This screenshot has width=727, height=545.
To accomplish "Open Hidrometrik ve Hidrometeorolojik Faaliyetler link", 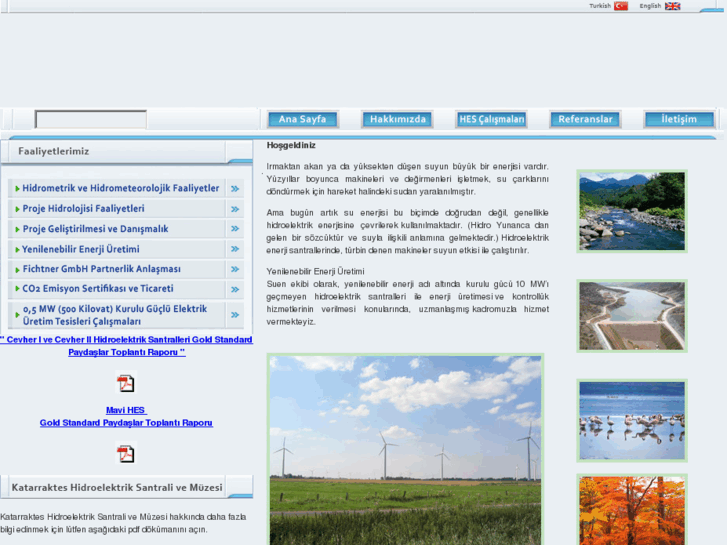I will point(121,188).
